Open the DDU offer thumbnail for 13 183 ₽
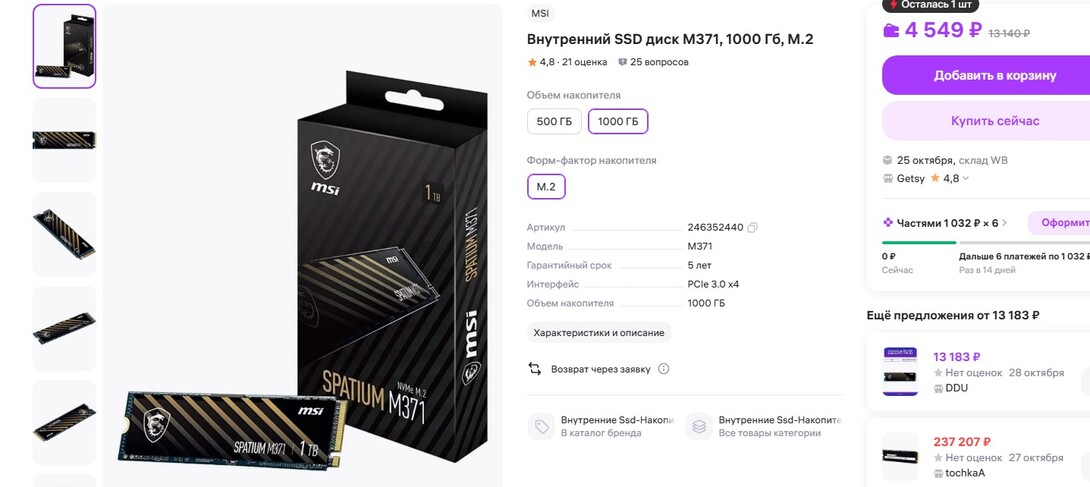This screenshot has height=487, width=1090. pos(900,371)
